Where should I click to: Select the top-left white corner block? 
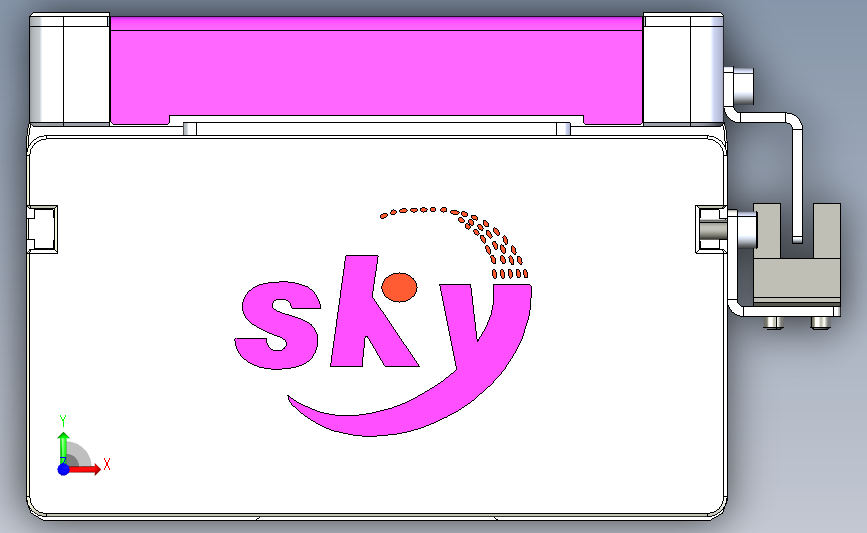(x=69, y=69)
